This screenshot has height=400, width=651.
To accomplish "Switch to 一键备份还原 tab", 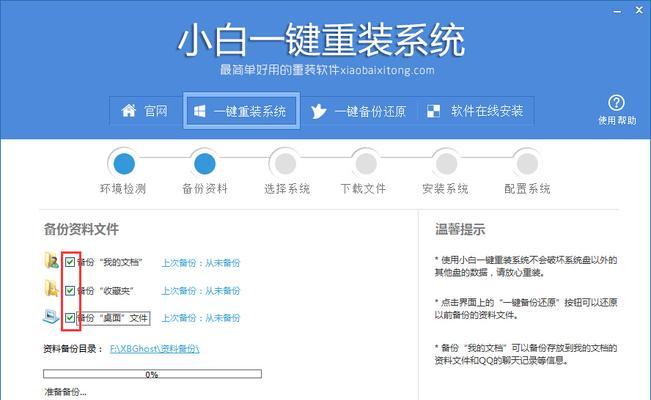I will coord(359,111).
